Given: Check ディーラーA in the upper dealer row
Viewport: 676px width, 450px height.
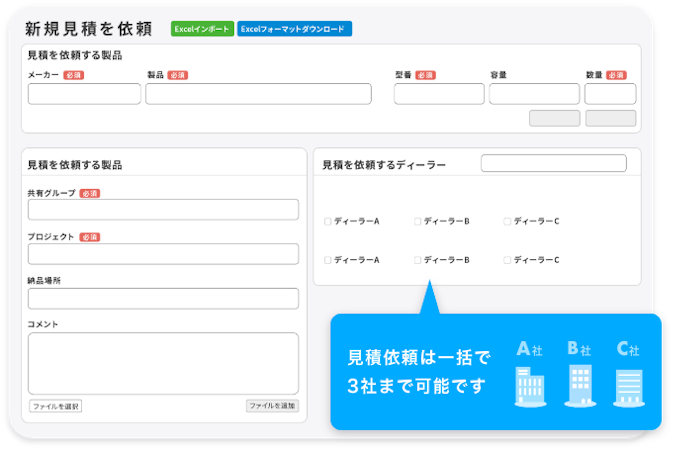Looking at the screenshot, I should point(328,222).
